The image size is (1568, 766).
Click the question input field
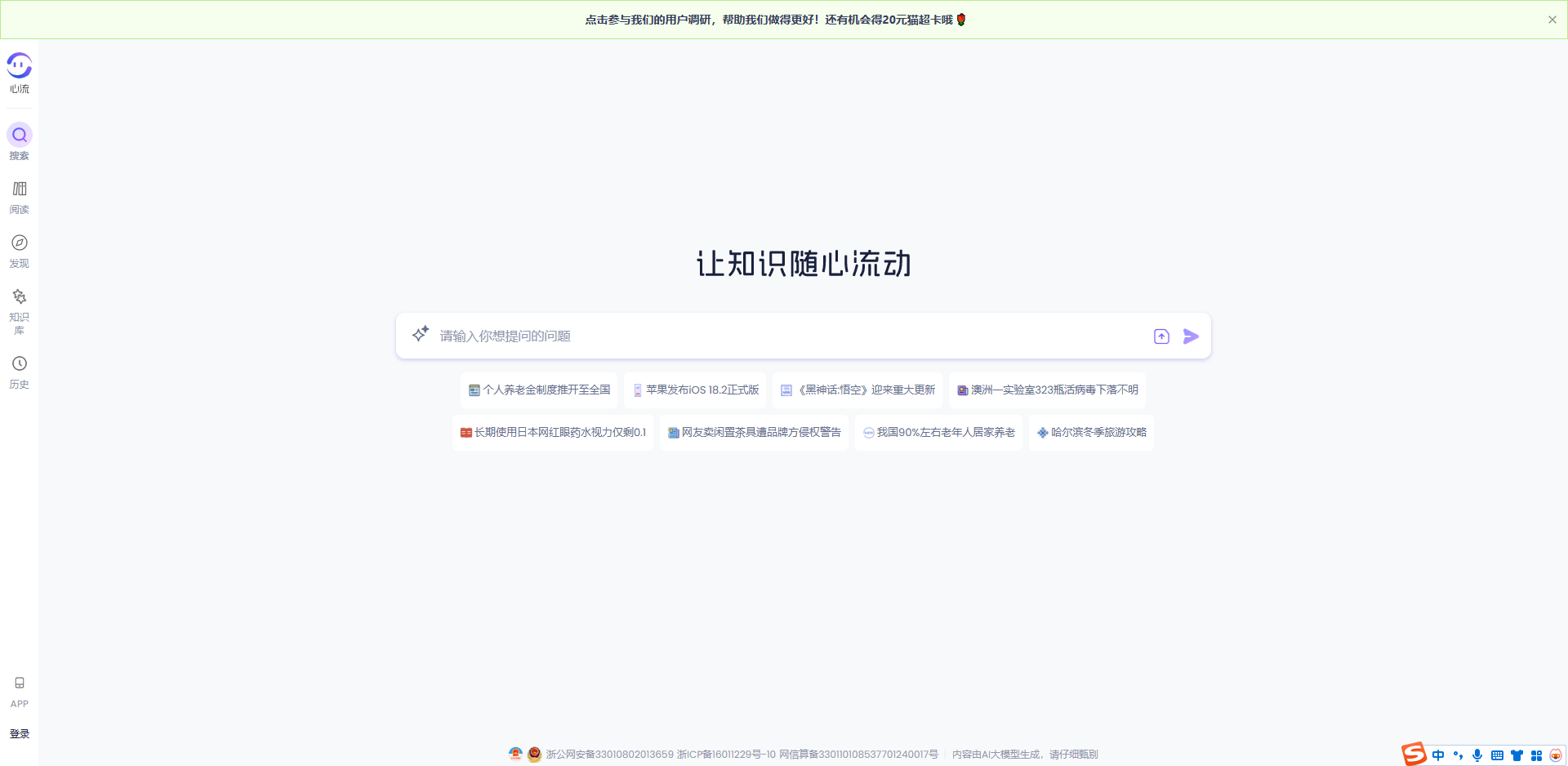(776, 336)
